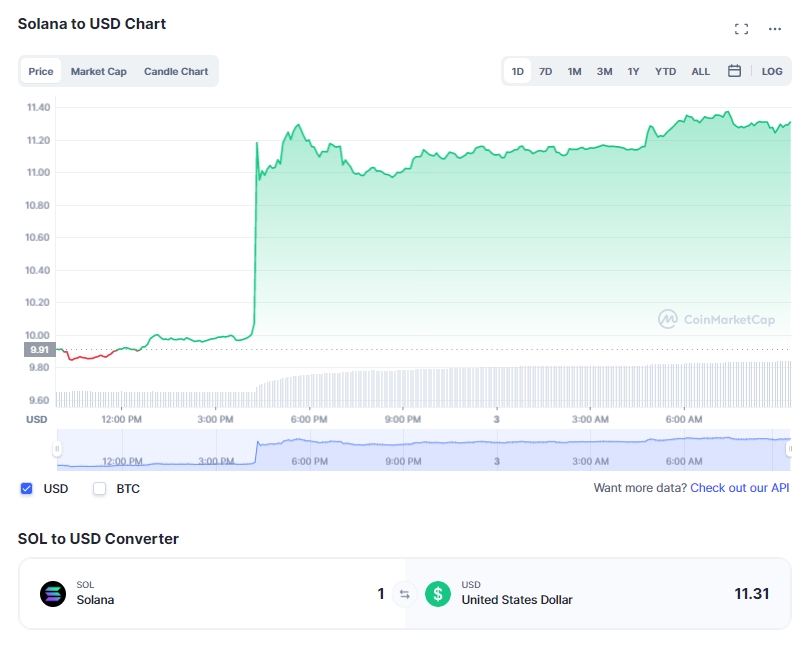Click the Solana logo in converter
This screenshot has width=802, height=645.
coord(53,594)
